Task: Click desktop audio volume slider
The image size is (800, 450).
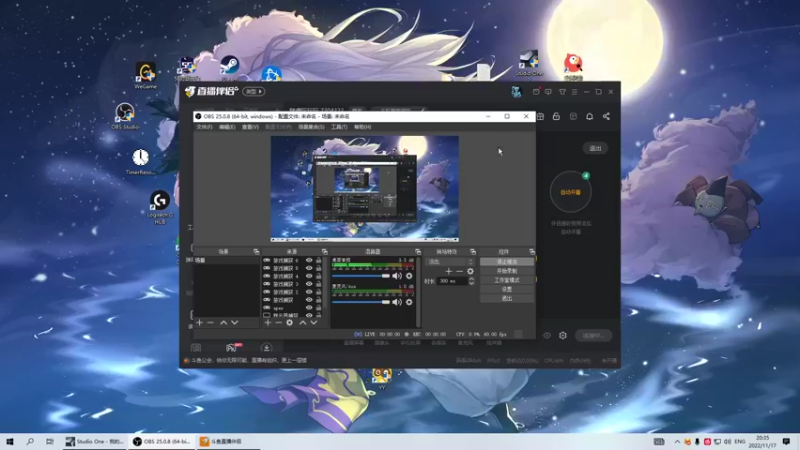Action: [x=361, y=276]
